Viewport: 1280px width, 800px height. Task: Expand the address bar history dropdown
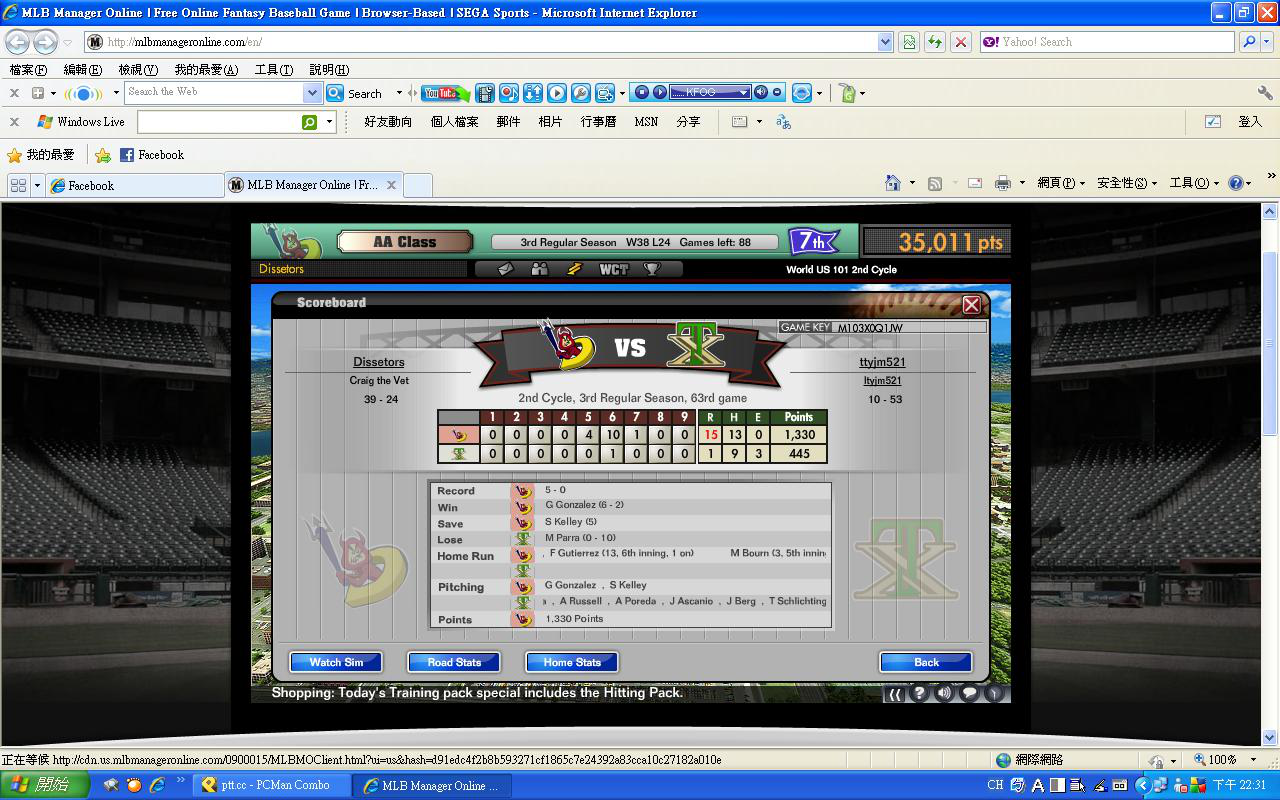click(x=885, y=42)
